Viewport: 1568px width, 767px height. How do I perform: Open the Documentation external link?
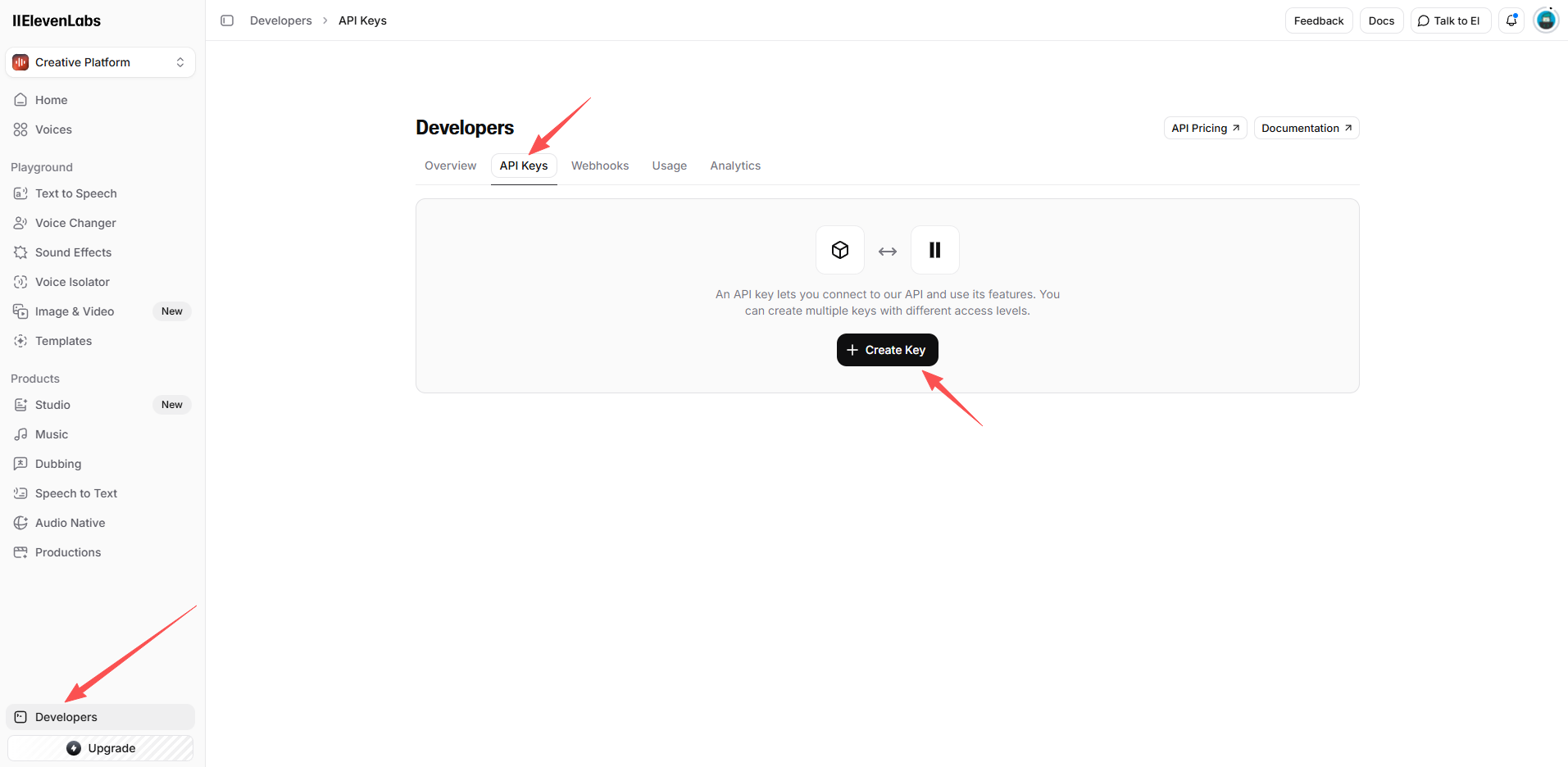pyautogui.click(x=1306, y=128)
